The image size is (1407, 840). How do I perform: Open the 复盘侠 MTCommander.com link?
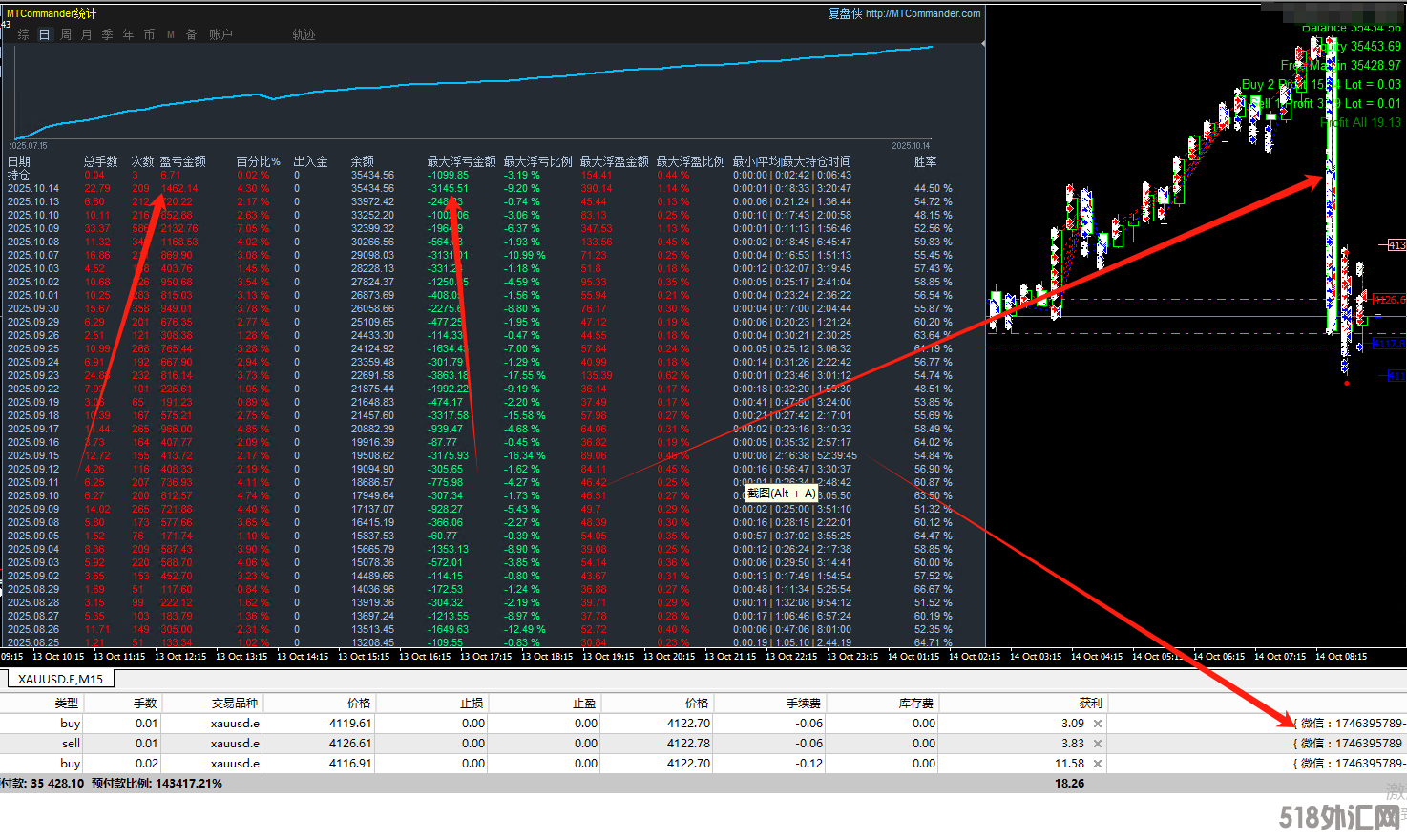[904, 13]
